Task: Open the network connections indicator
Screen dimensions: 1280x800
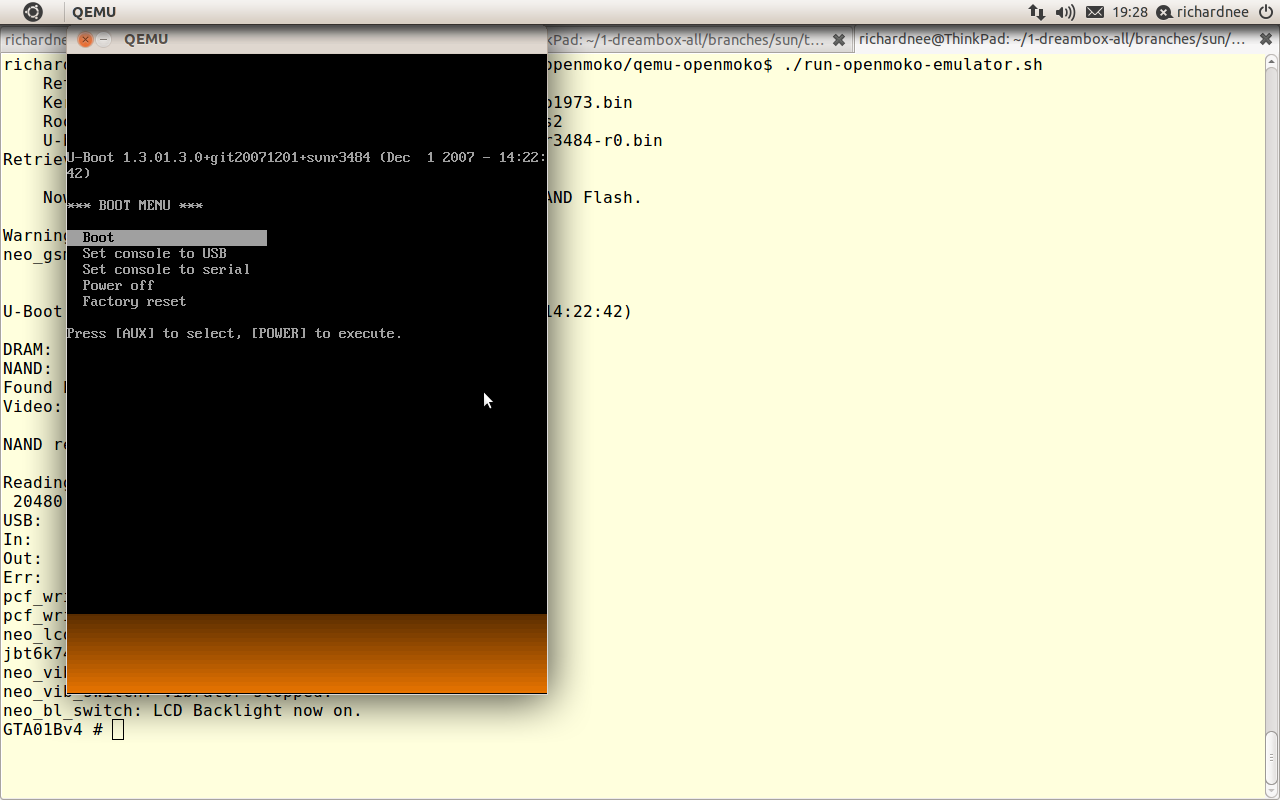Action: pyautogui.click(x=1035, y=12)
